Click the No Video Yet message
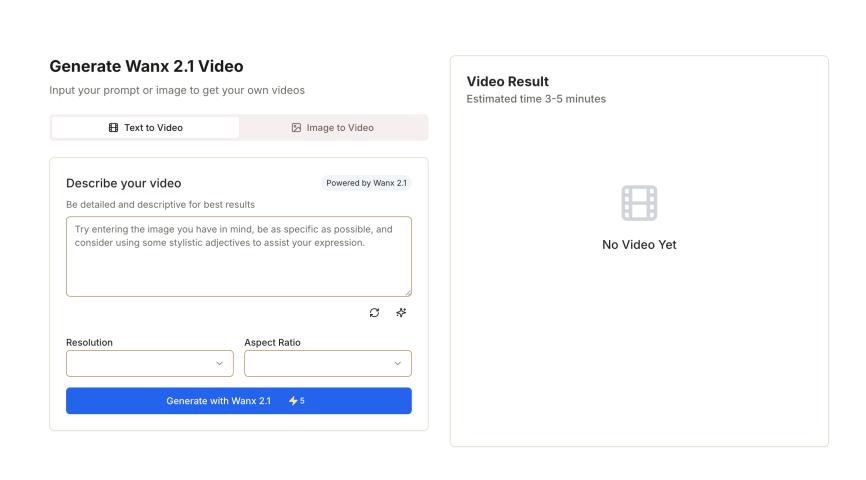The width and height of the screenshot is (866, 480). (x=639, y=245)
